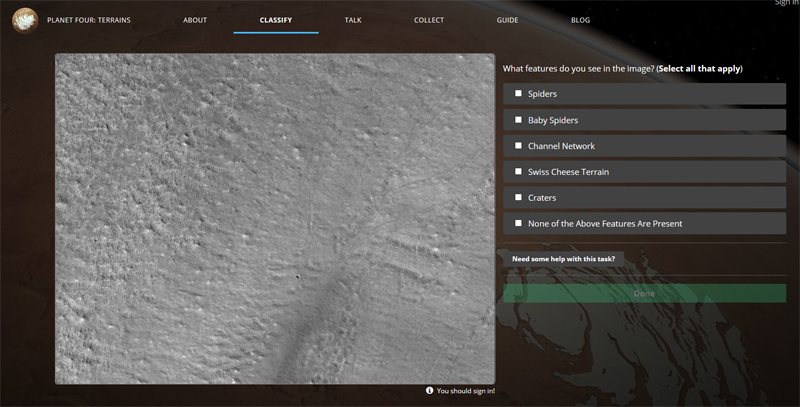800x407 pixels.
Task: Click Sign in at the top right
Action: point(786,3)
